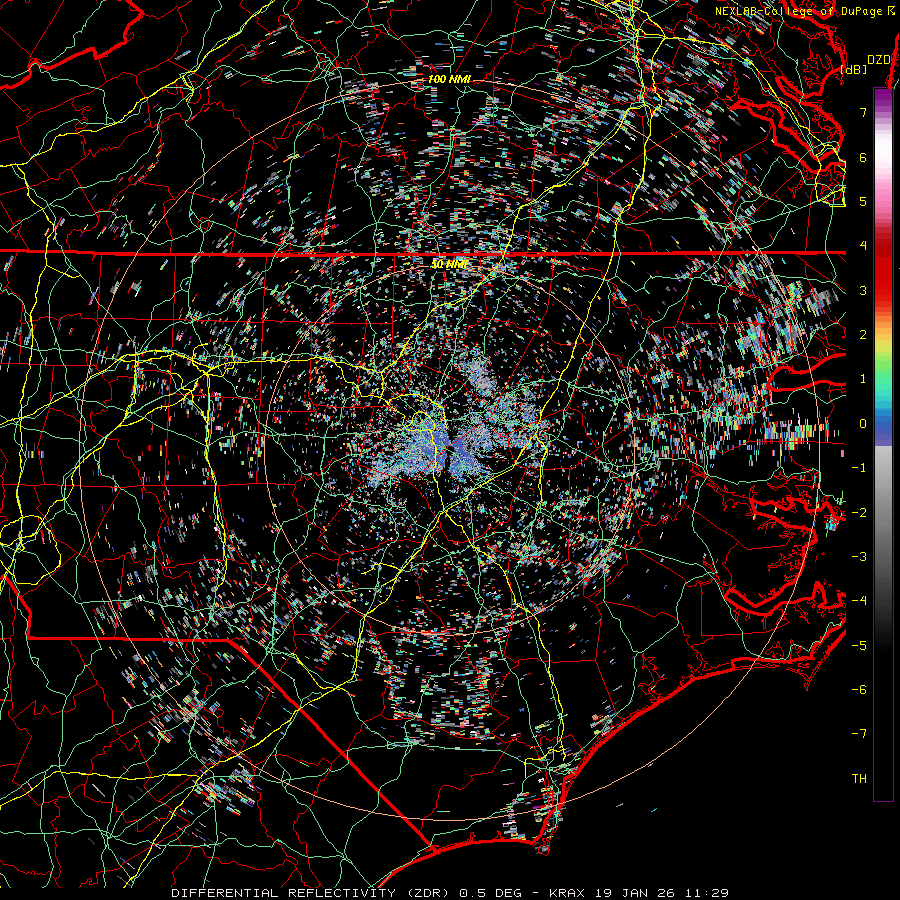Click the "-1" value on the color scale
The width and height of the screenshot is (900, 900).
(859, 468)
